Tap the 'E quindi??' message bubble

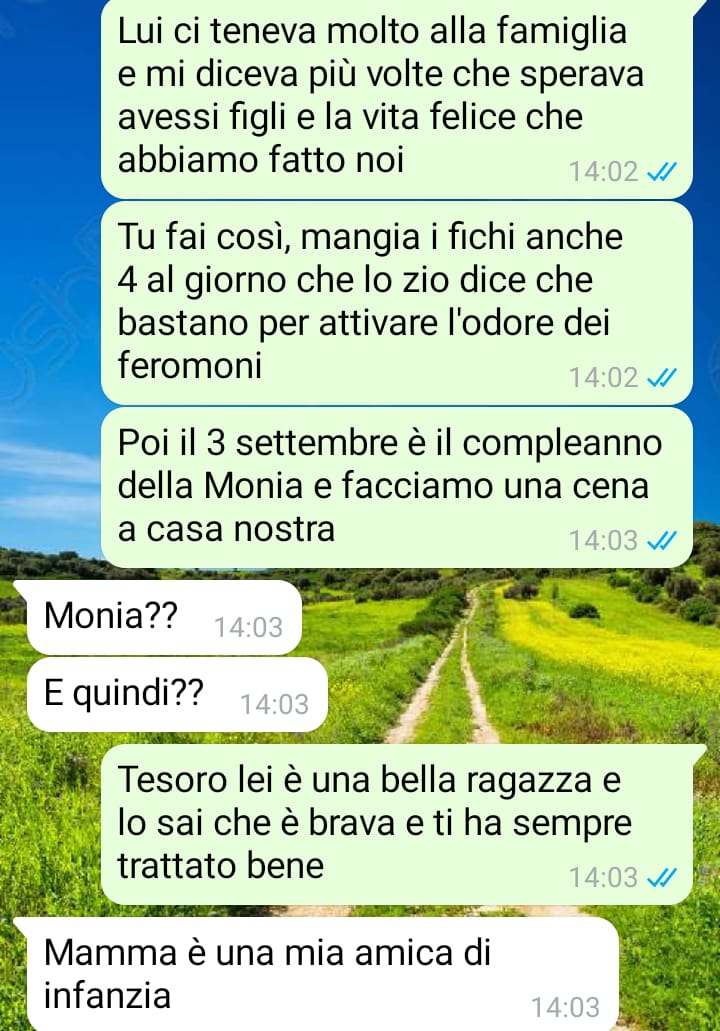point(177,694)
